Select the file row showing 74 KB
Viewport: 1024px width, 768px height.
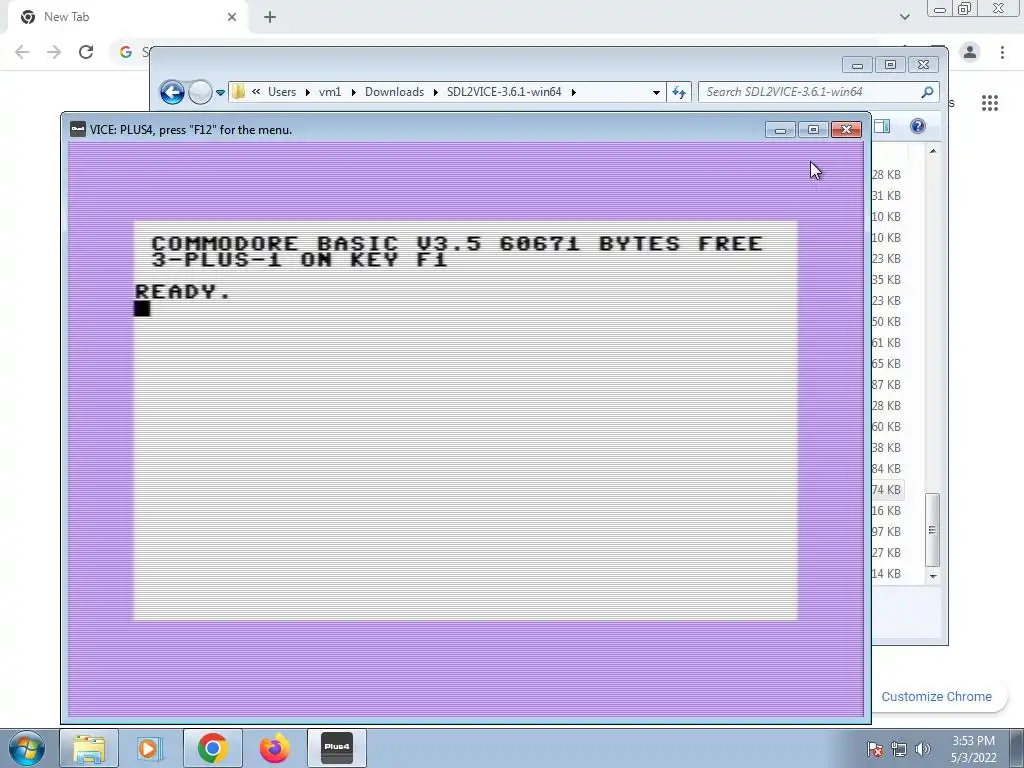click(887, 489)
